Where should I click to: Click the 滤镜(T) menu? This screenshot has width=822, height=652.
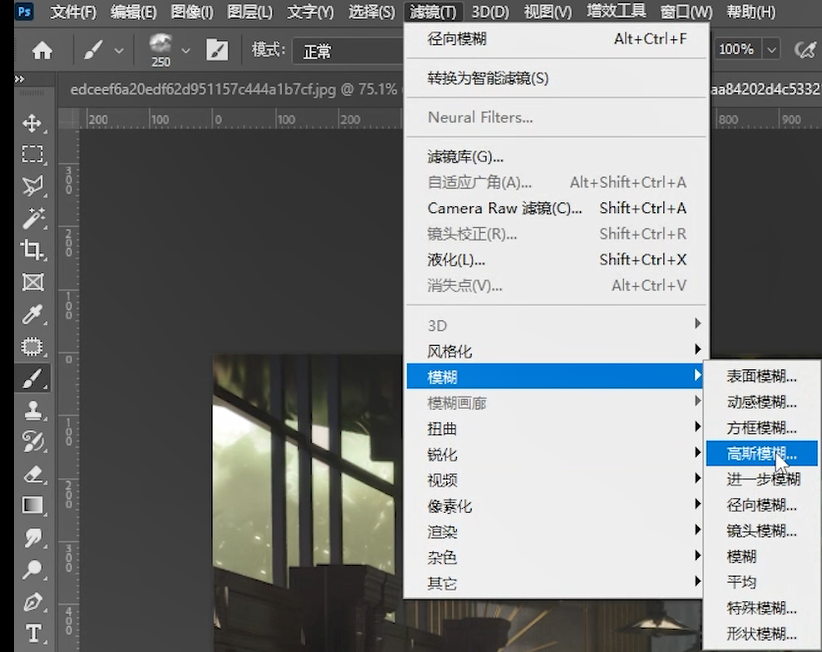pyautogui.click(x=433, y=12)
